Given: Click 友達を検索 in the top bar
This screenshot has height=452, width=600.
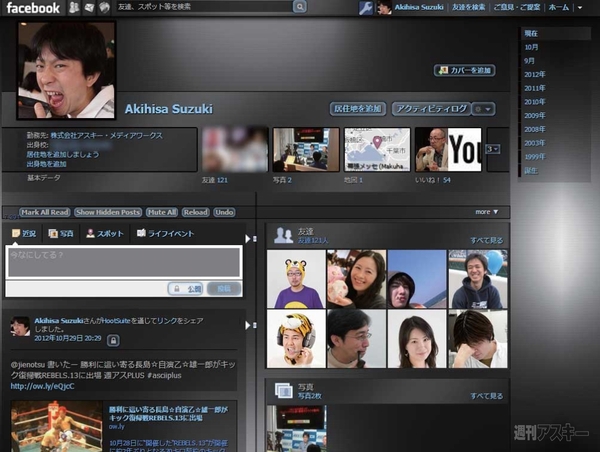Looking at the screenshot, I should click(468, 7).
